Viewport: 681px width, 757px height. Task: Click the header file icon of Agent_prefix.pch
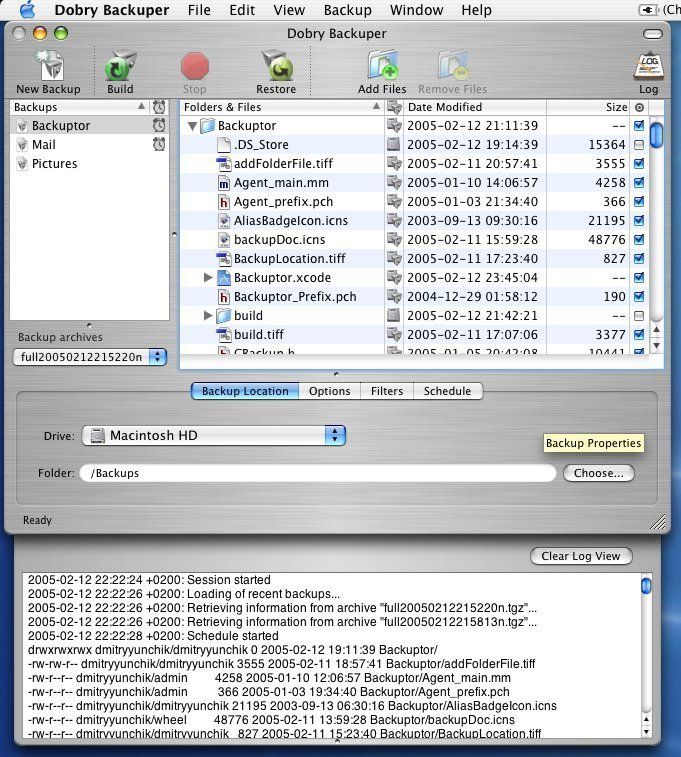coord(223,202)
